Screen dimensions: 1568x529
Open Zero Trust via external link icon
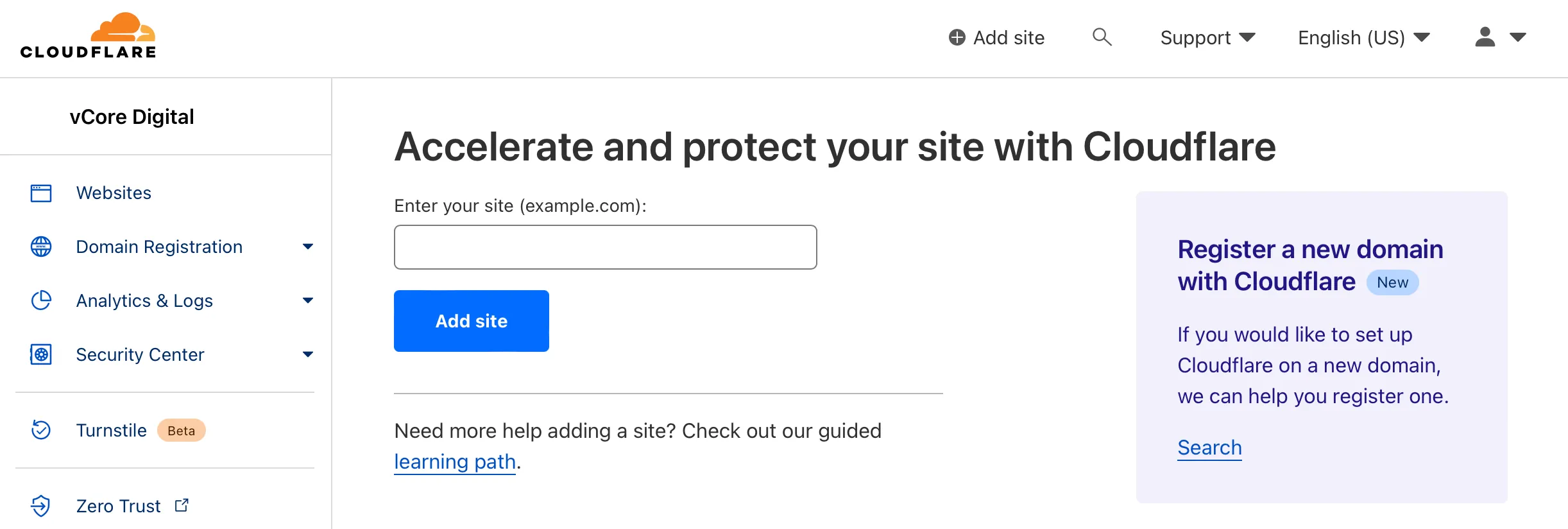pyautogui.click(x=182, y=505)
